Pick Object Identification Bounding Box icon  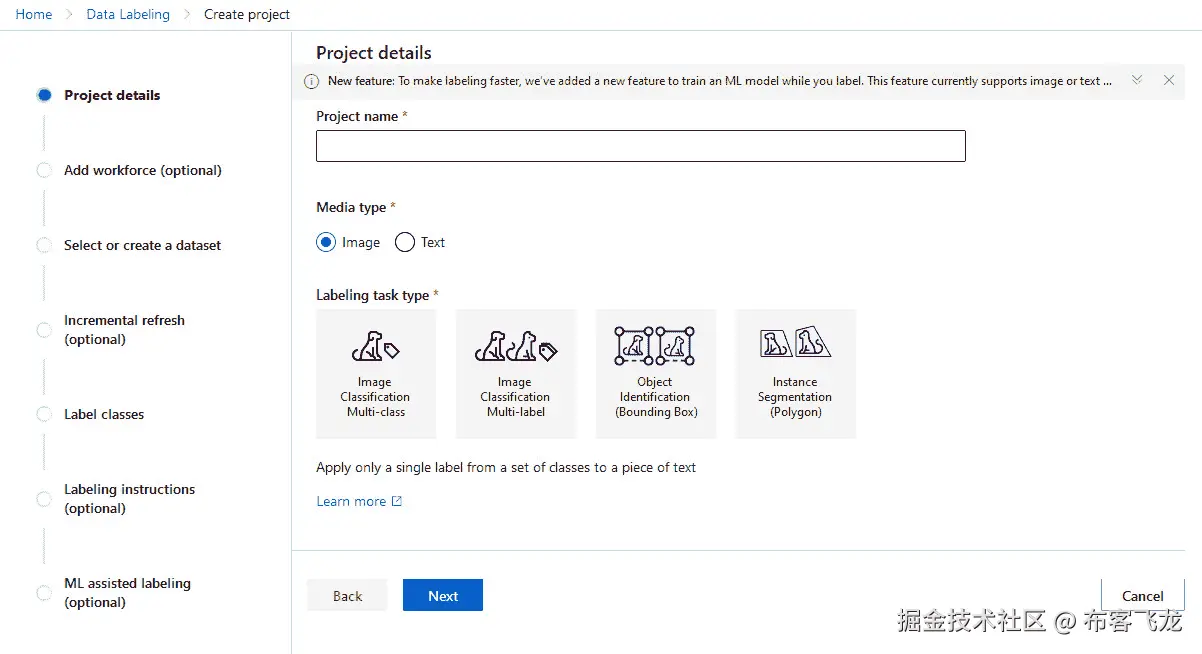tap(655, 346)
